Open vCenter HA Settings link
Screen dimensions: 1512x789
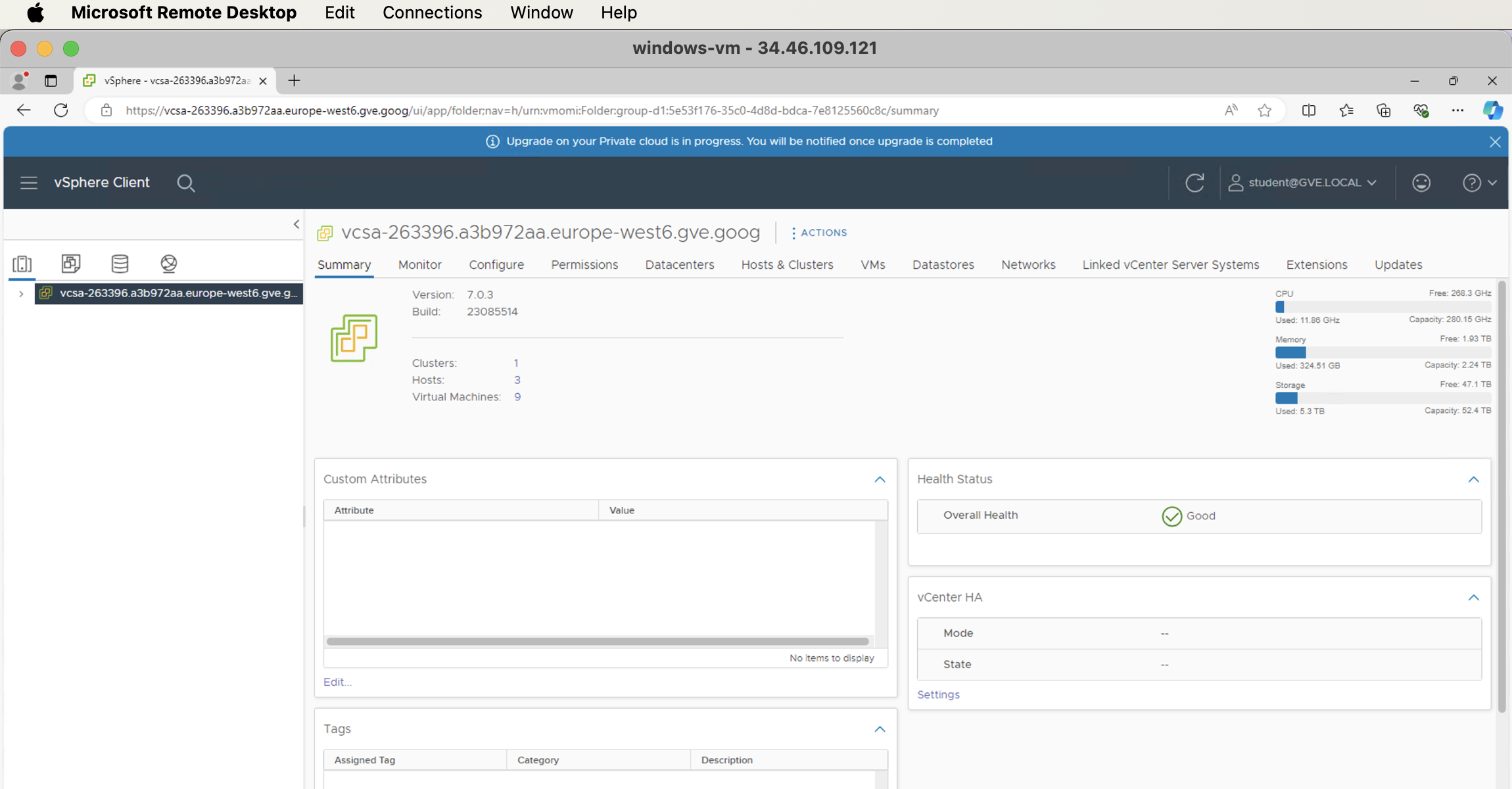click(938, 695)
